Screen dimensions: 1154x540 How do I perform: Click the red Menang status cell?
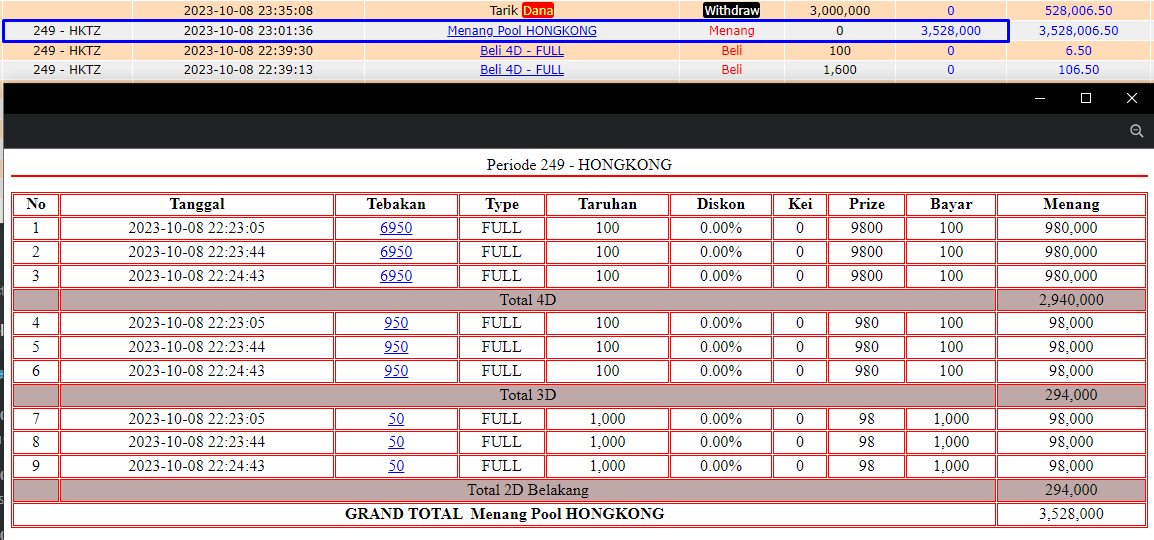coord(732,31)
